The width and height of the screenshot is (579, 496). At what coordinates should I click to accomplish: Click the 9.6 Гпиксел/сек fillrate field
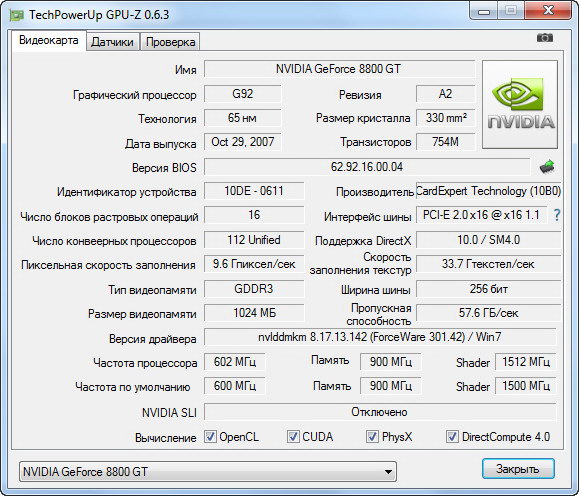click(254, 264)
